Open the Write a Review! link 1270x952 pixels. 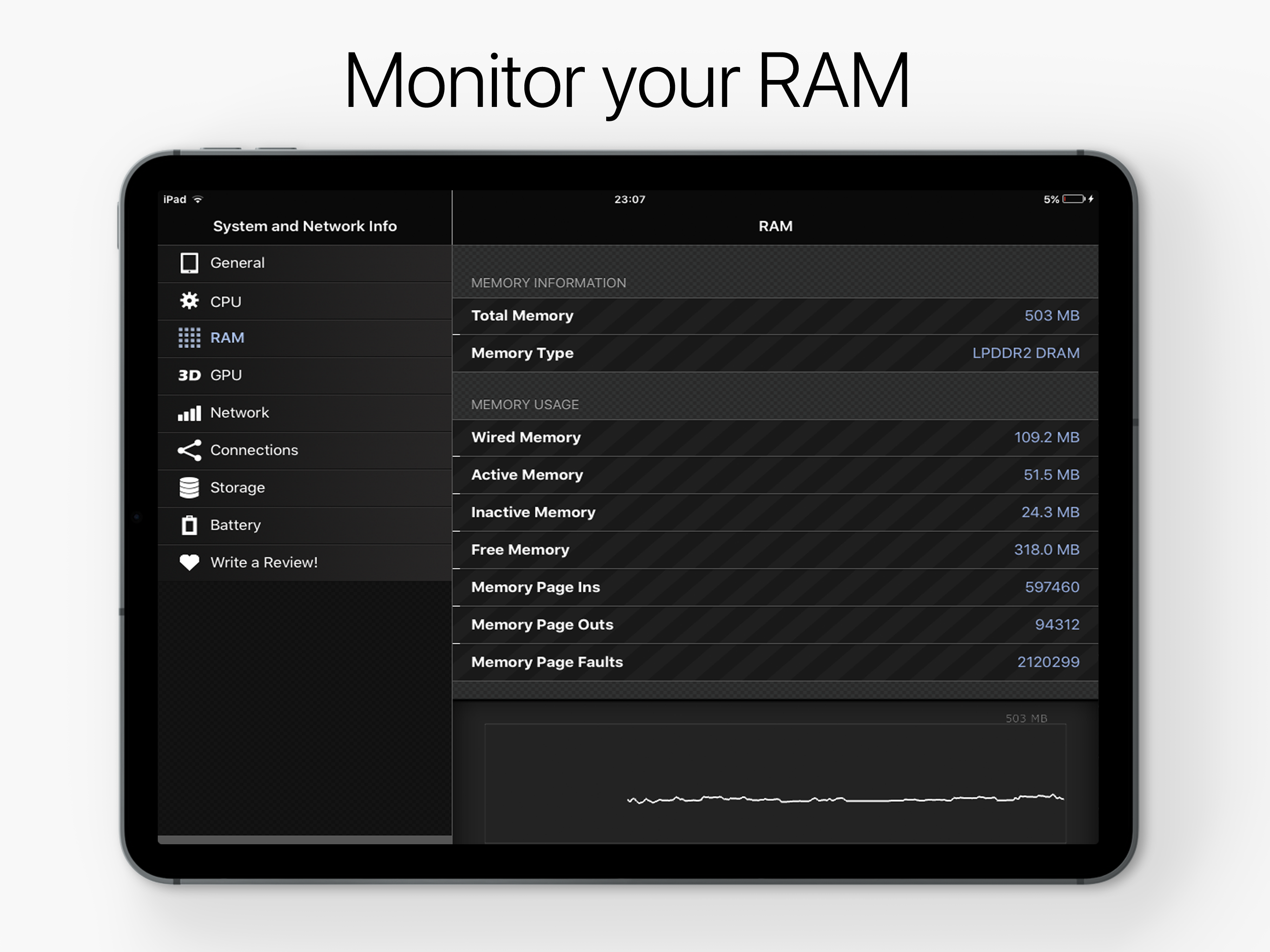pos(264,563)
